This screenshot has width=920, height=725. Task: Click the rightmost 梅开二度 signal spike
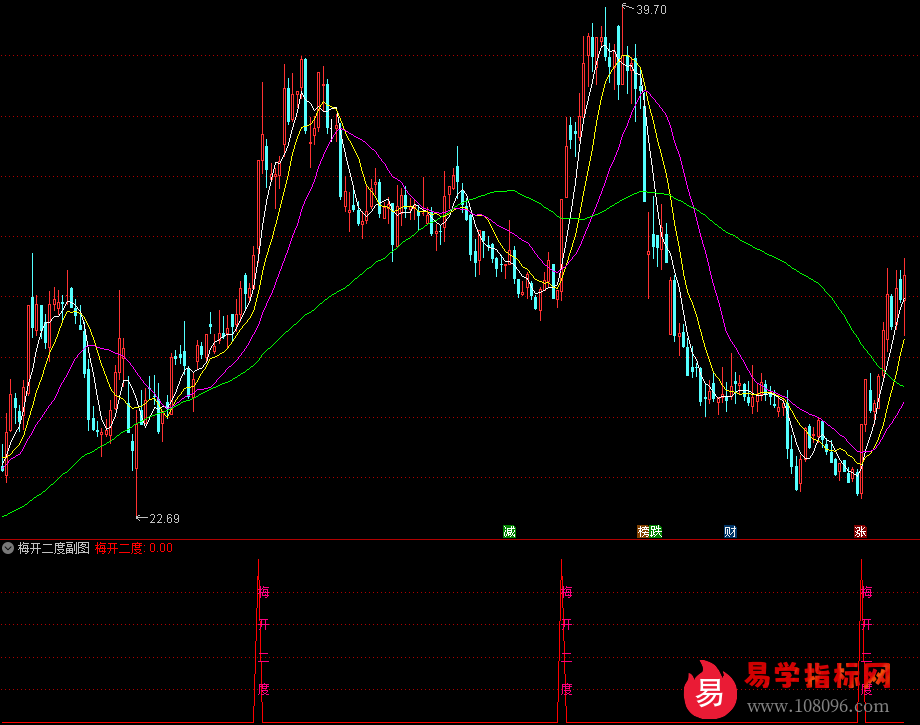862,640
